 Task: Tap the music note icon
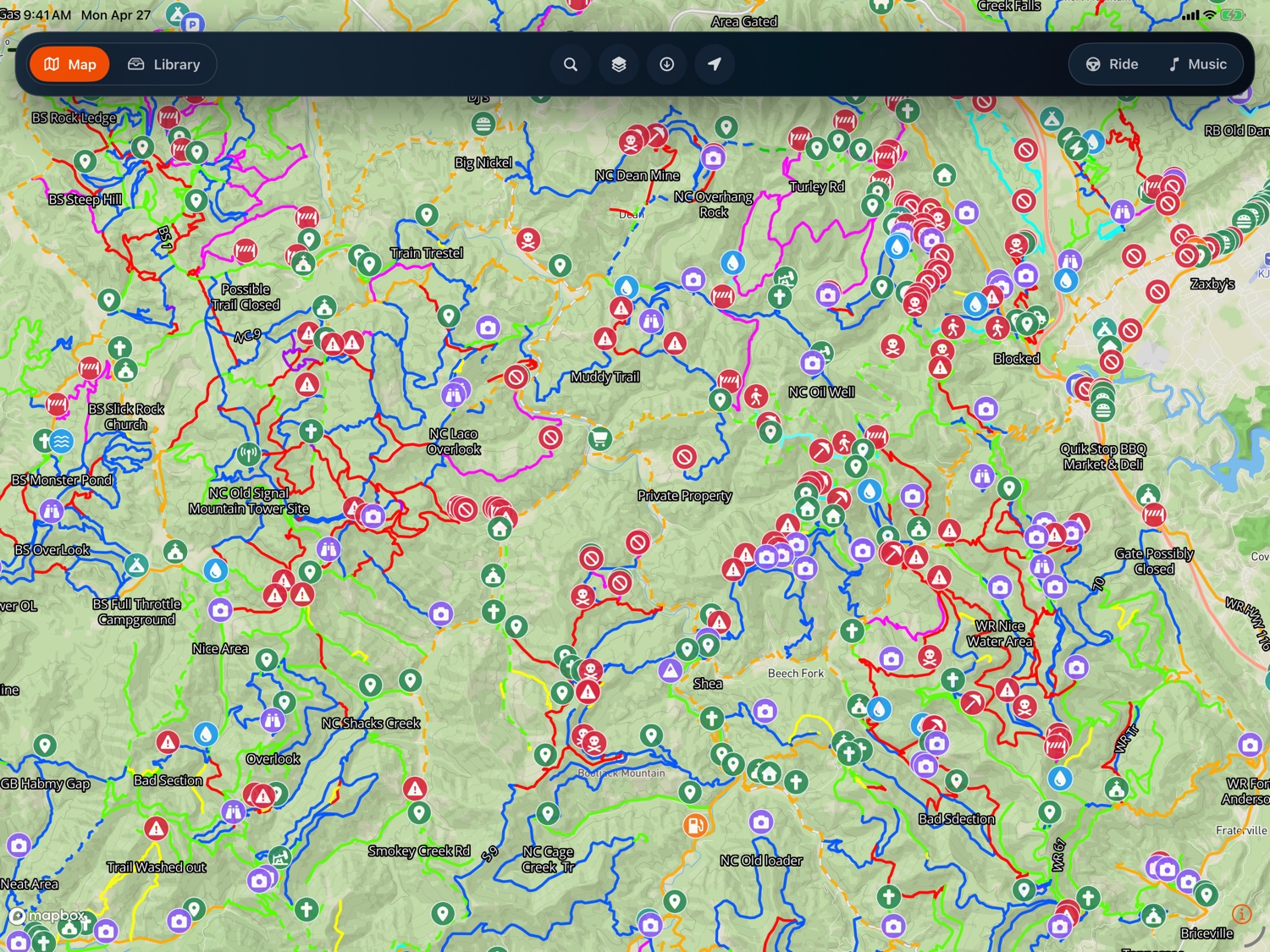[1174, 64]
